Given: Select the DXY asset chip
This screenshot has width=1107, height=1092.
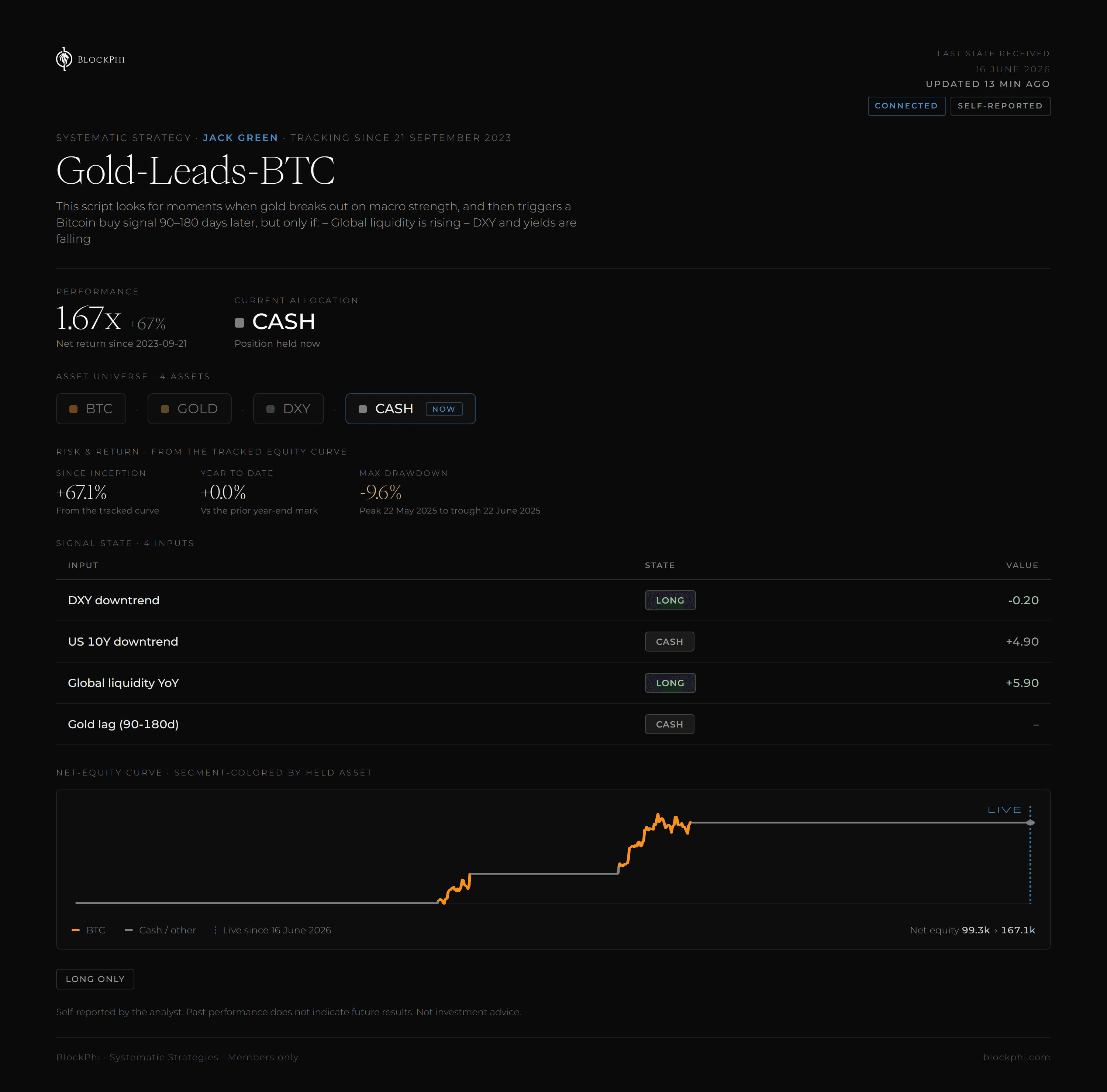Looking at the screenshot, I should pyautogui.click(x=288, y=408).
